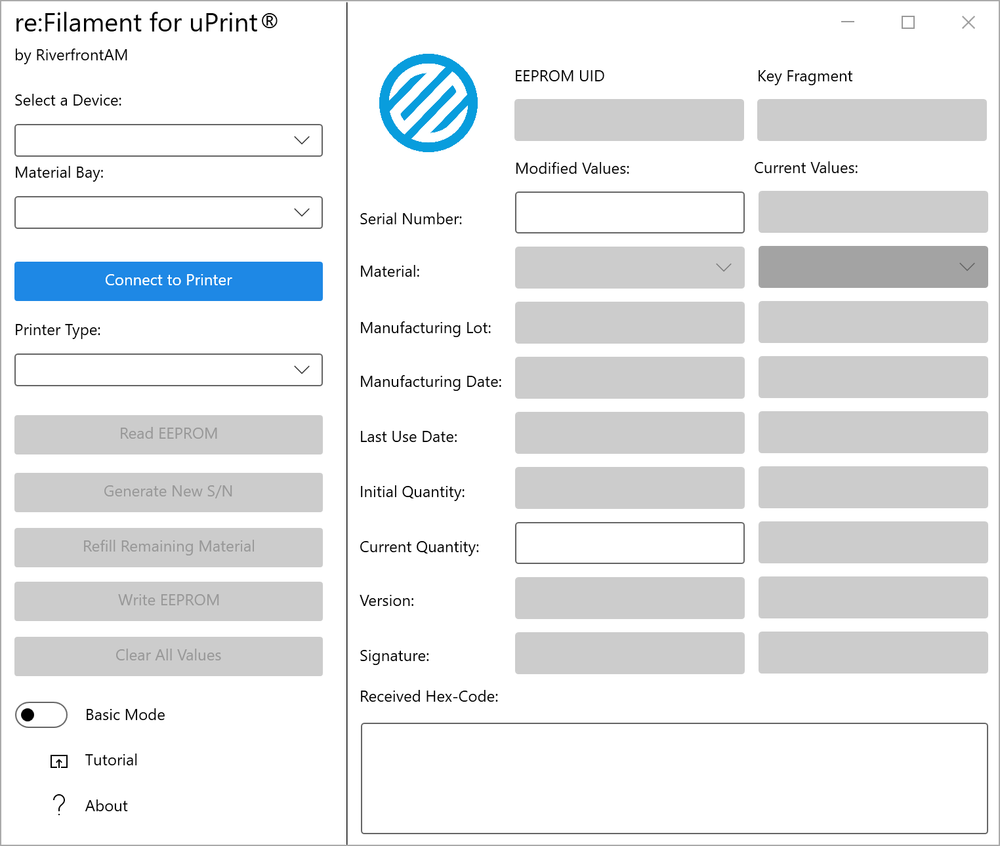This screenshot has width=1000, height=846.
Task: Open the Material Bay dropdown
Action: point(168,212)
